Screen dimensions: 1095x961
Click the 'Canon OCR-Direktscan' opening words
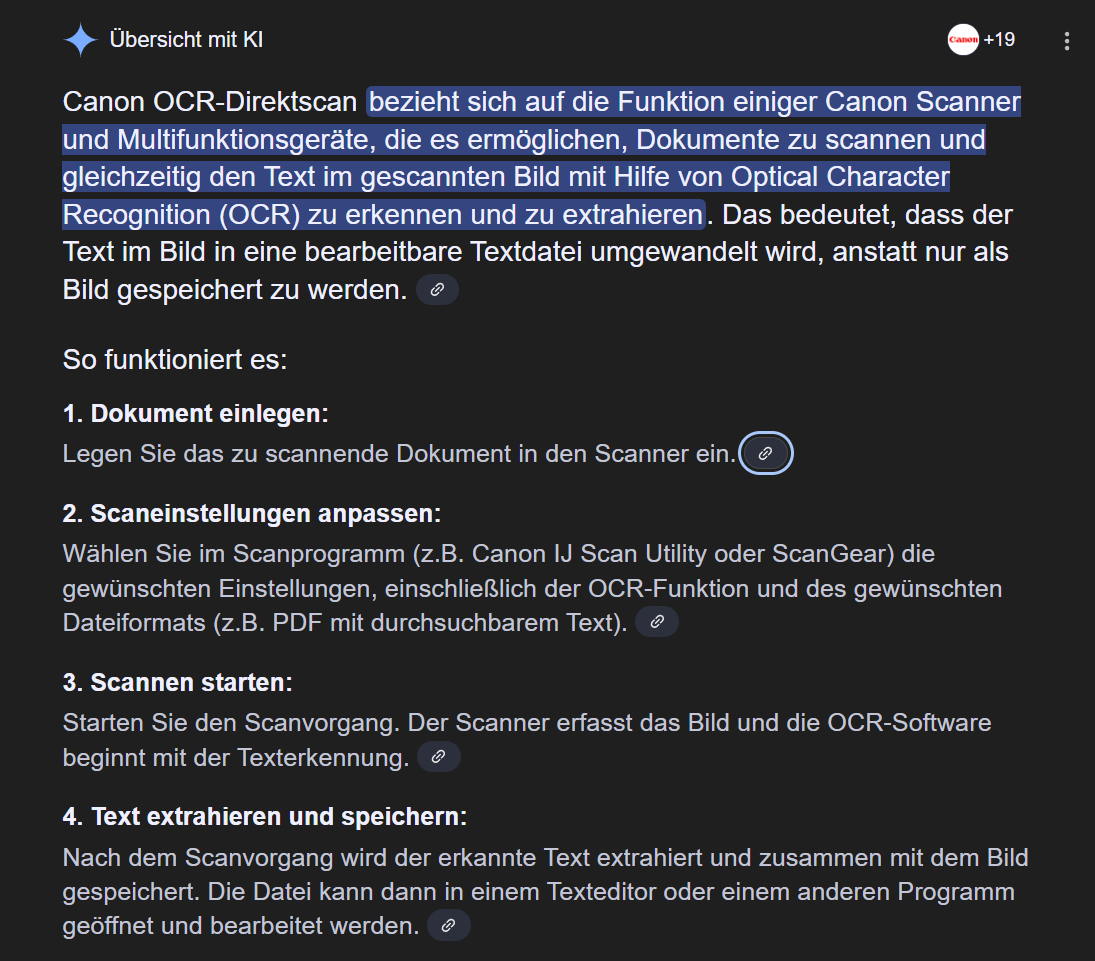pyautogui.click(x=210, y=102)
